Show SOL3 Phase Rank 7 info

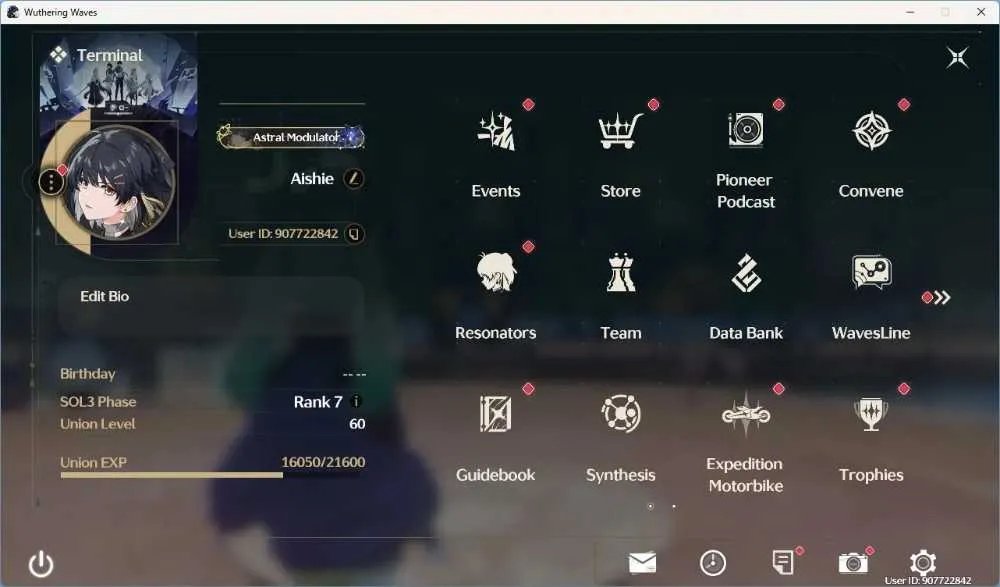click(x=357, y=401)
